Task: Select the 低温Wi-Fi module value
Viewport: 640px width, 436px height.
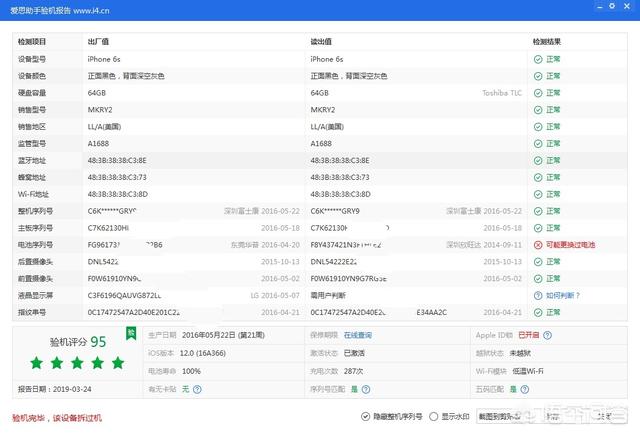Action: [528, 371]
